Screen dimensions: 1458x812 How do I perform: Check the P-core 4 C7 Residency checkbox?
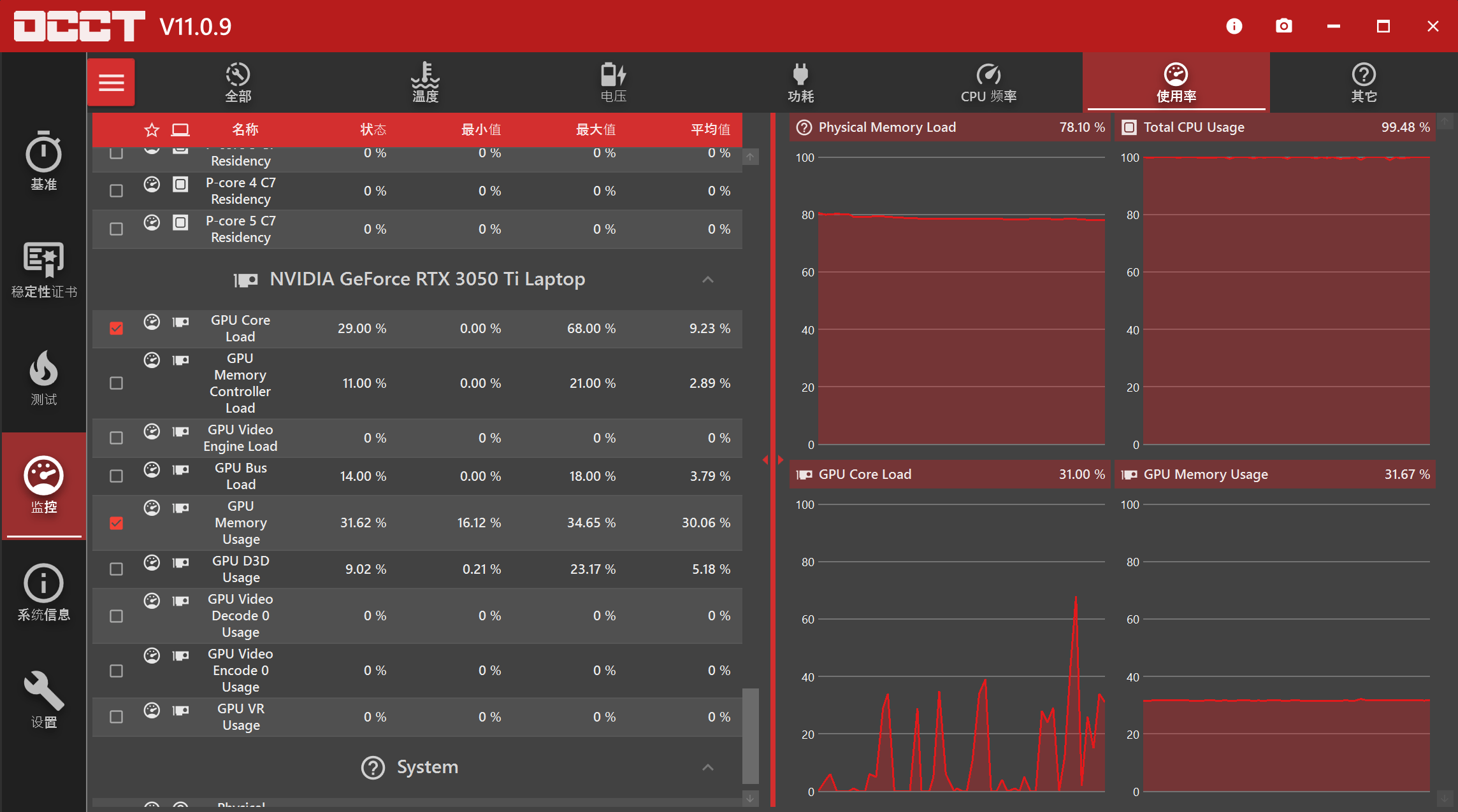(116, 190)
